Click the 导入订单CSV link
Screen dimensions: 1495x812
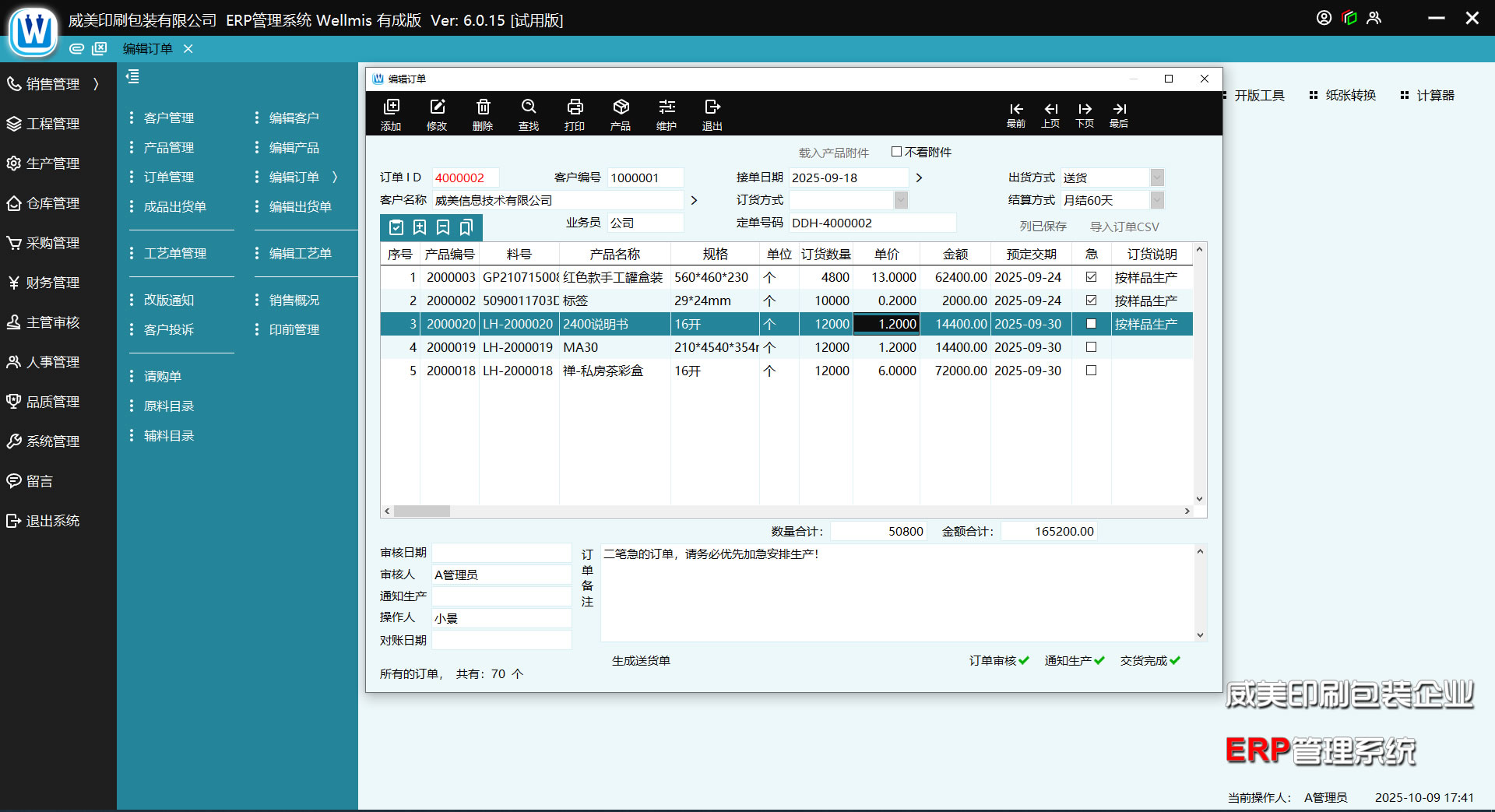point(1124,227)
